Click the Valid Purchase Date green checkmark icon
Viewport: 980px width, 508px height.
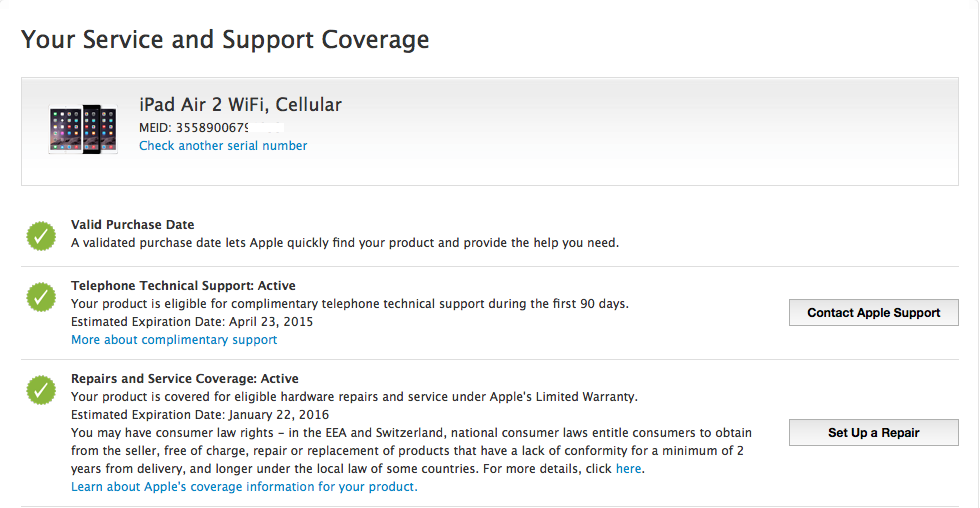[x=41, y=236]
